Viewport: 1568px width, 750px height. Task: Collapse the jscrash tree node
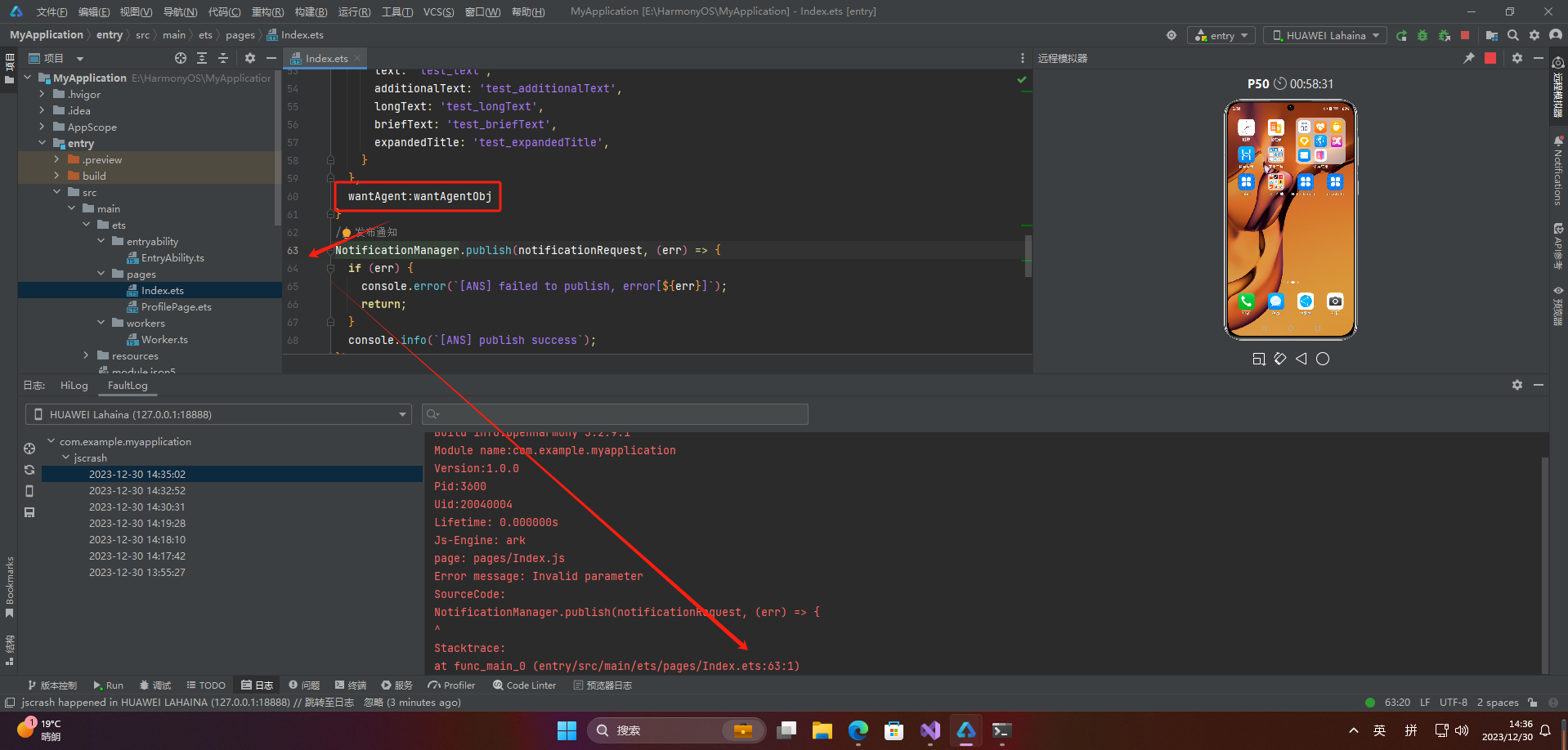(x=66, y=458)
